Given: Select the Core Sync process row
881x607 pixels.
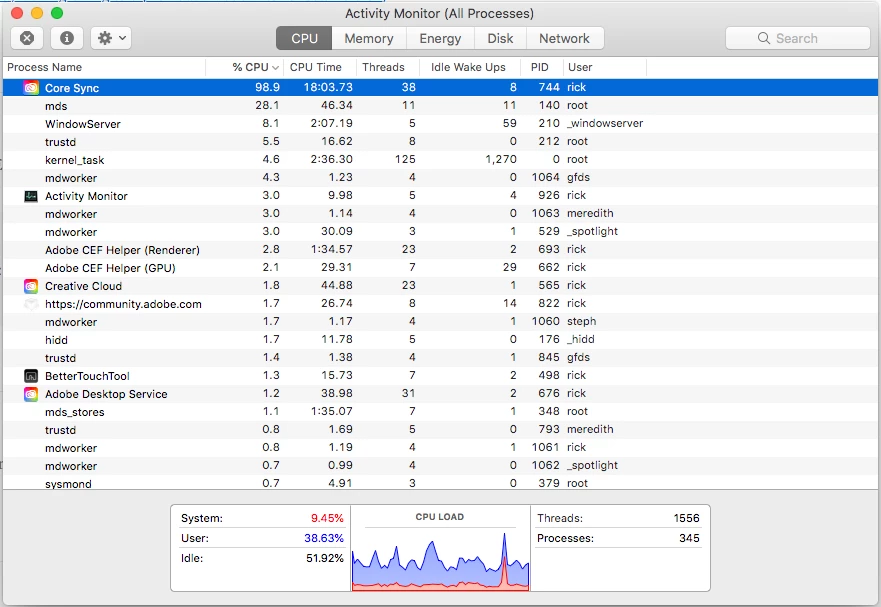Looking at the screenshot, I should pos(440,87).
